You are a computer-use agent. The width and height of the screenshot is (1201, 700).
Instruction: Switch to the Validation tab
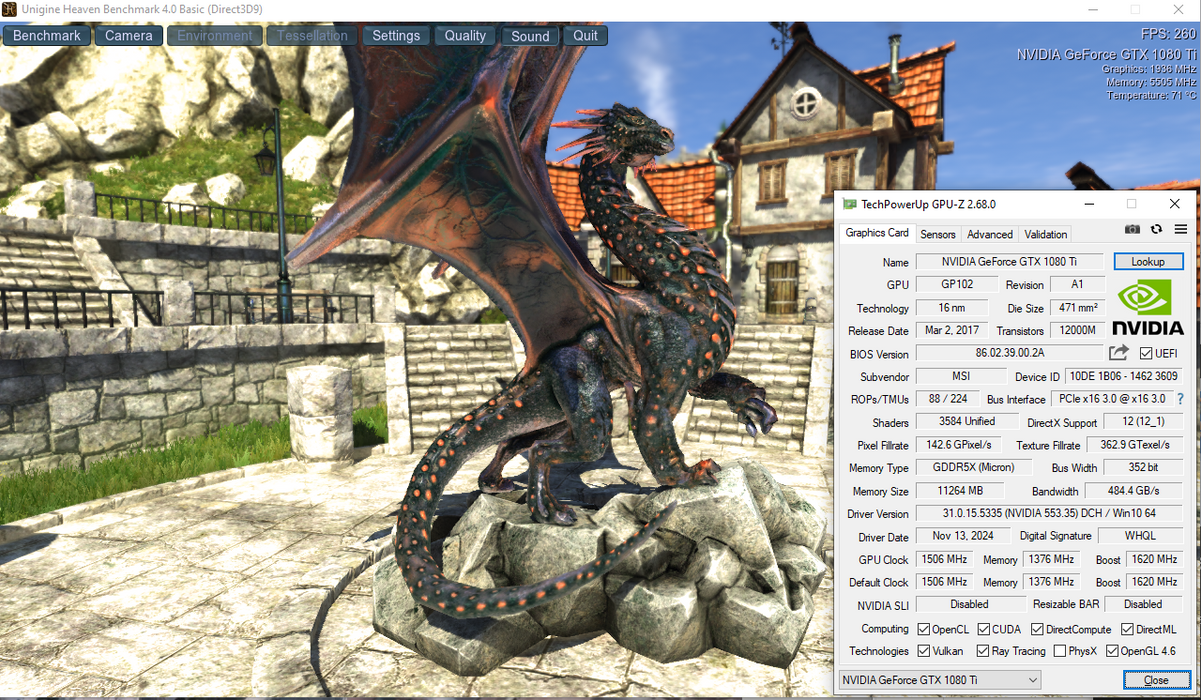tap(1046, 234)
